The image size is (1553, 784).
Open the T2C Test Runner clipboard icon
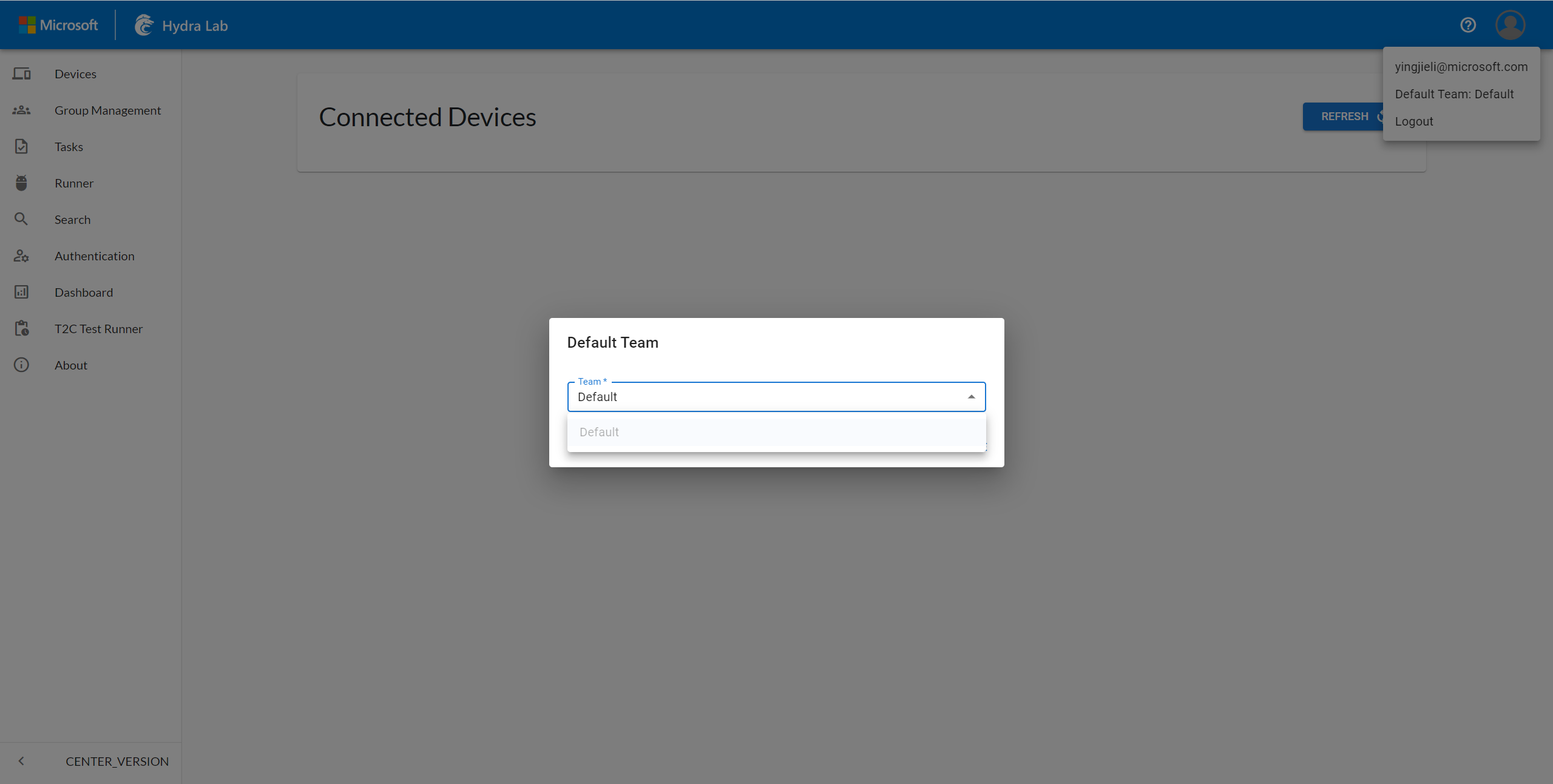point(22,329)
